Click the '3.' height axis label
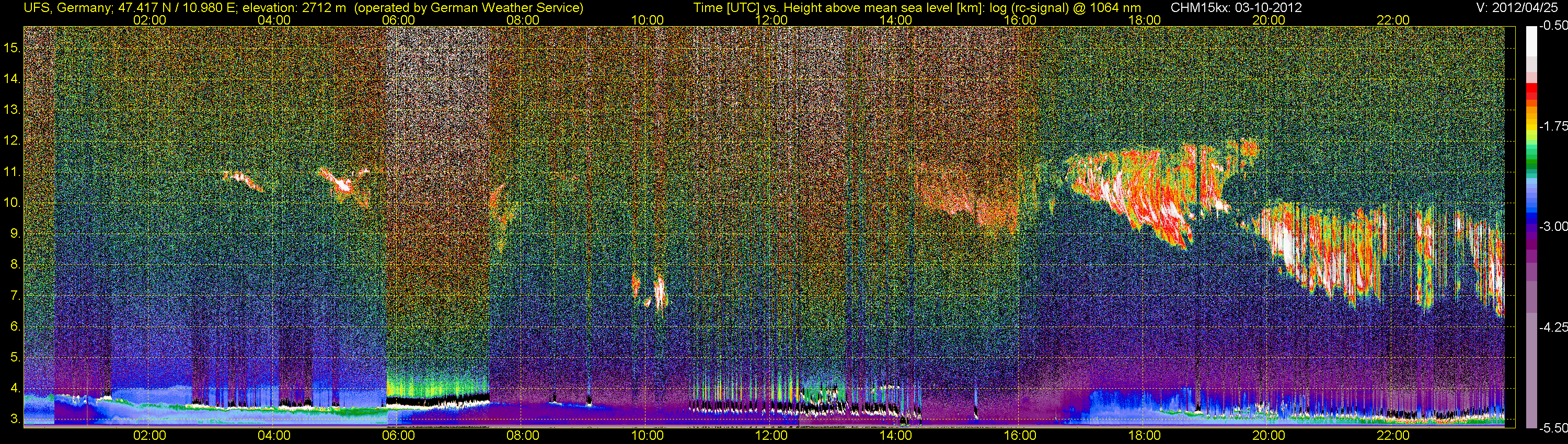Screen dimensions: 1568x444 point(16,419)
